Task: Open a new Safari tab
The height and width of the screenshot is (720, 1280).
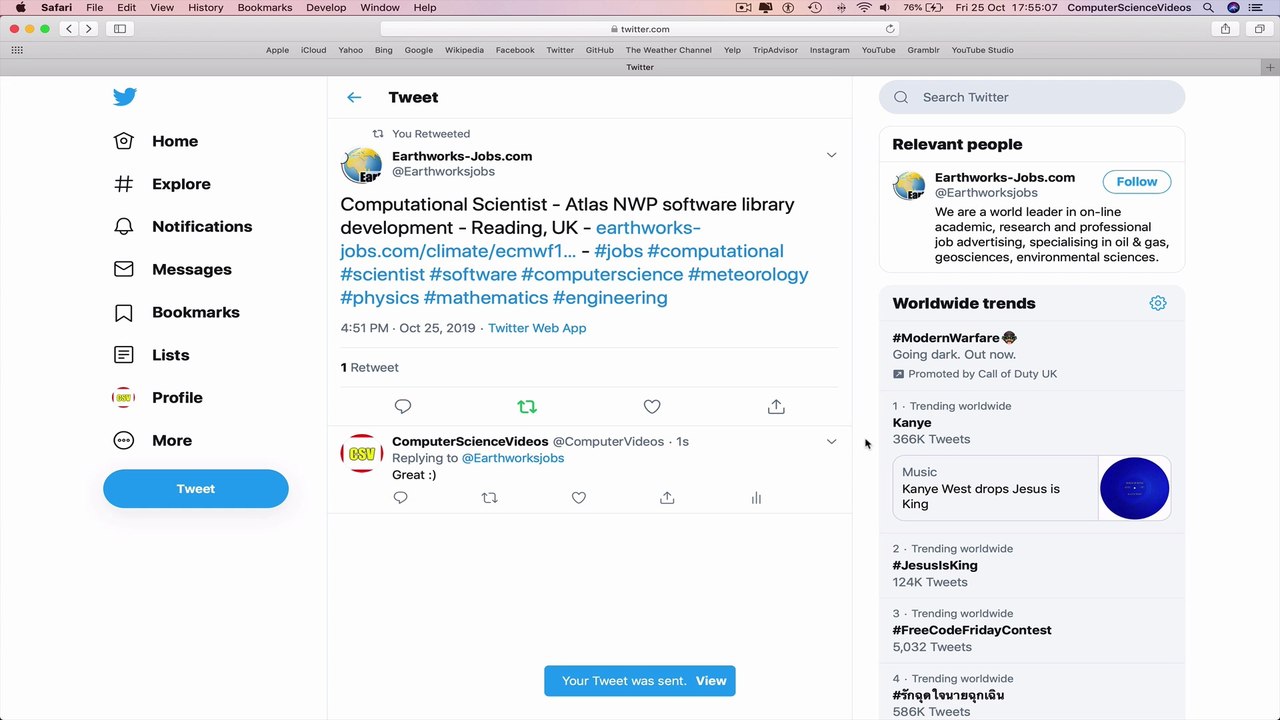Action: (x=1270, y=67)
